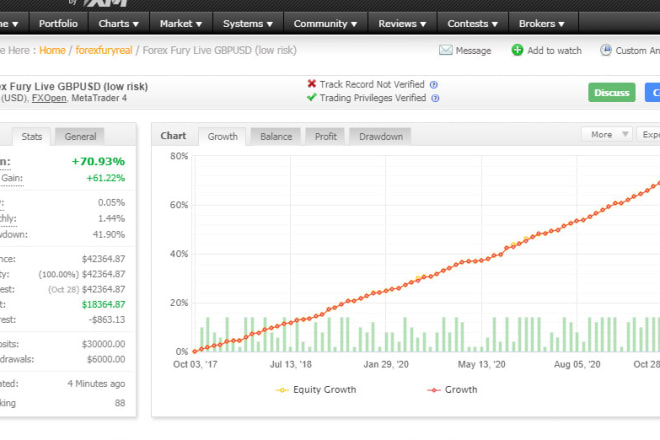The image size is (660, 440).
Task: Open the Portfolio menu item
Action: [58, 24]
